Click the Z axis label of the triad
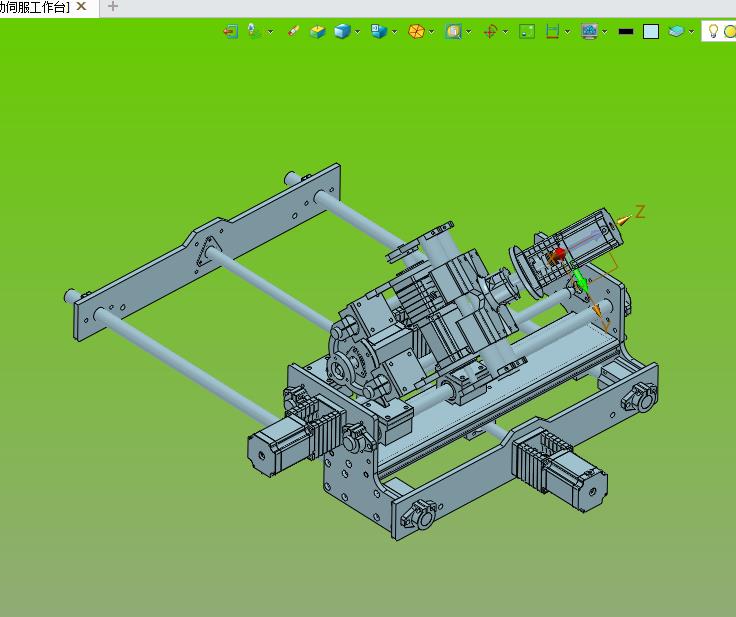 pyautogui.click(x=640, y=211)
